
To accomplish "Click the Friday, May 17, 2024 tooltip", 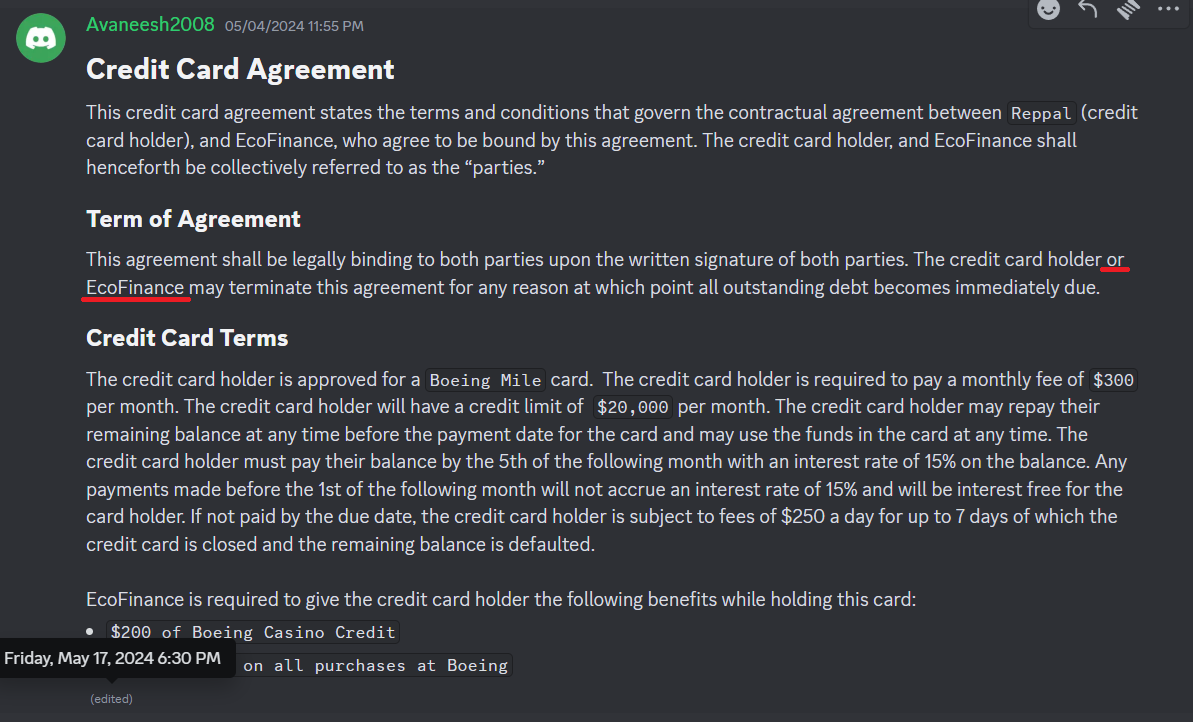I will 113,658.
